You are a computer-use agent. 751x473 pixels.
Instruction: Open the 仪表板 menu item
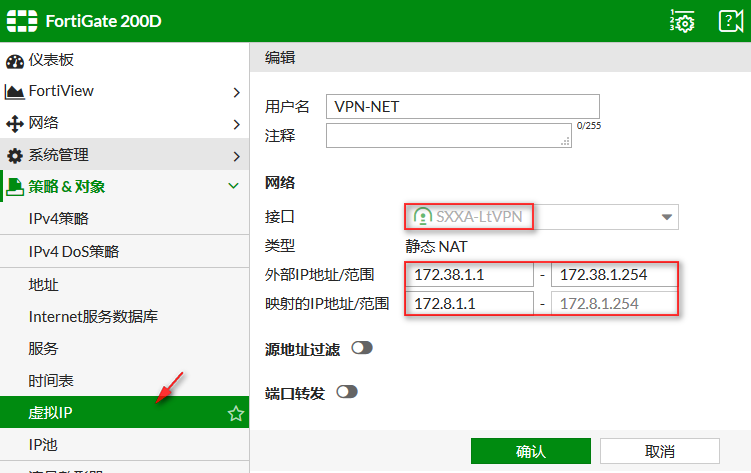coord(125,59)
